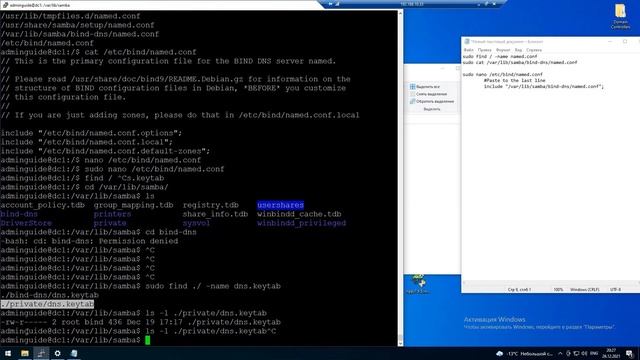
Task: Click 'winbindd_privileged' in the terminal listing
Action: (301, 223)
